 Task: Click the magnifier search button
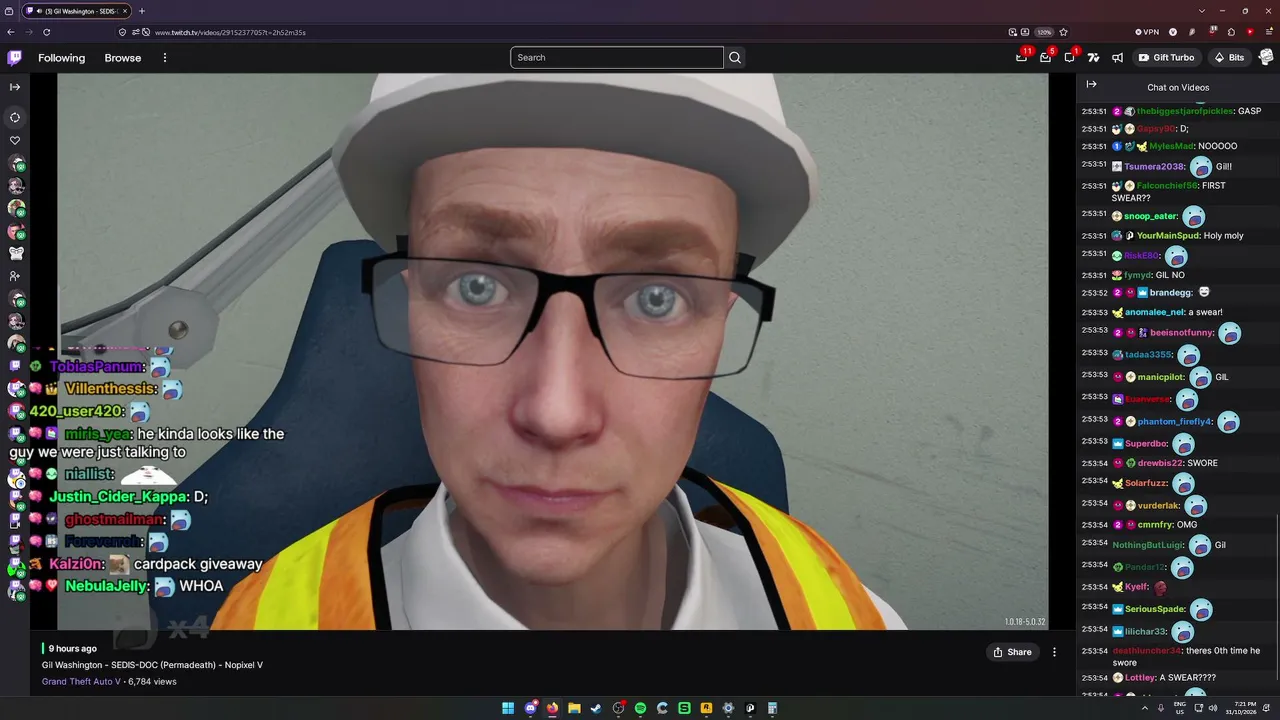coord(735,58)
